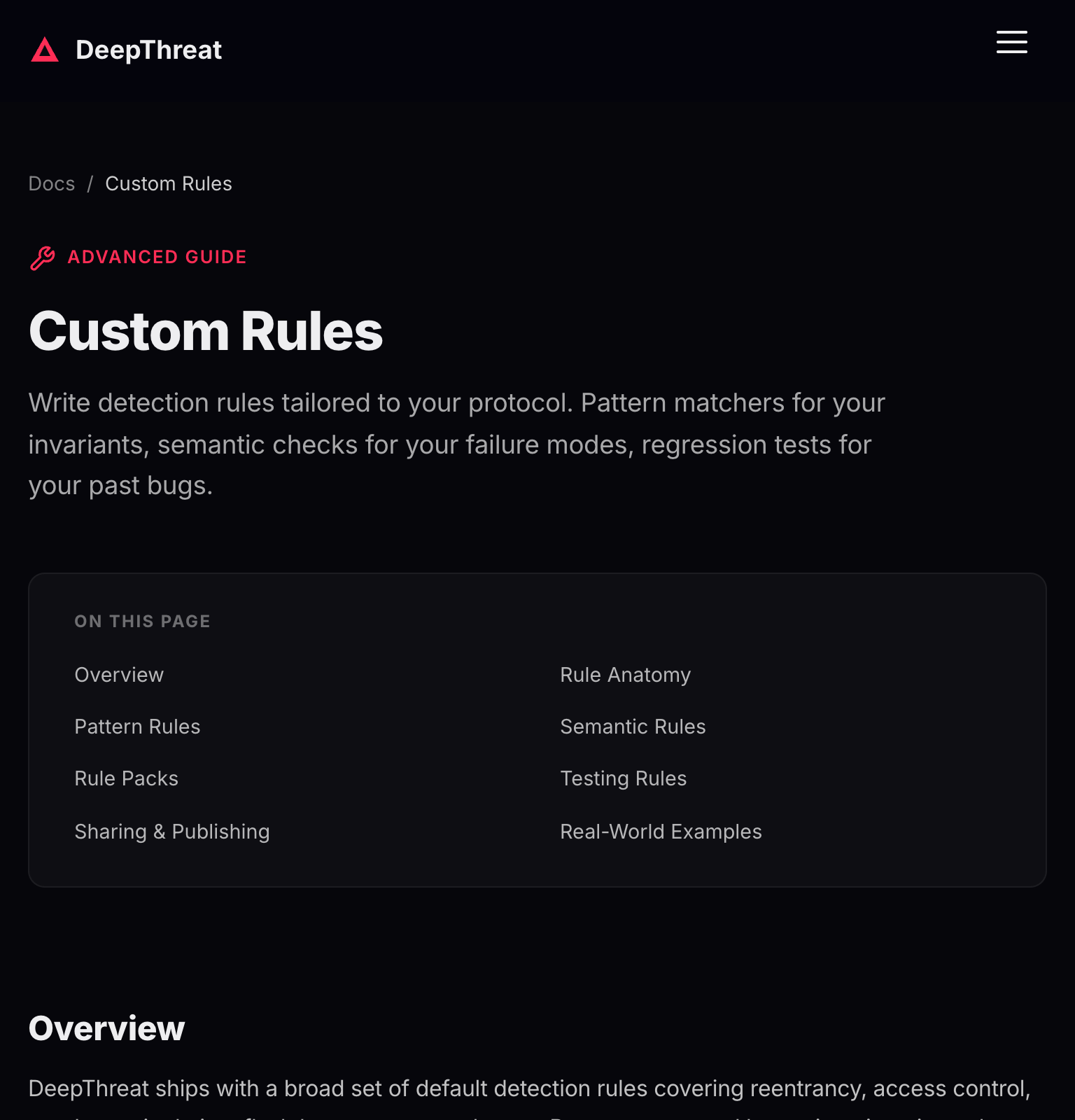
Task: Click the Custom Rules page title
Action: tap(206, 331)
